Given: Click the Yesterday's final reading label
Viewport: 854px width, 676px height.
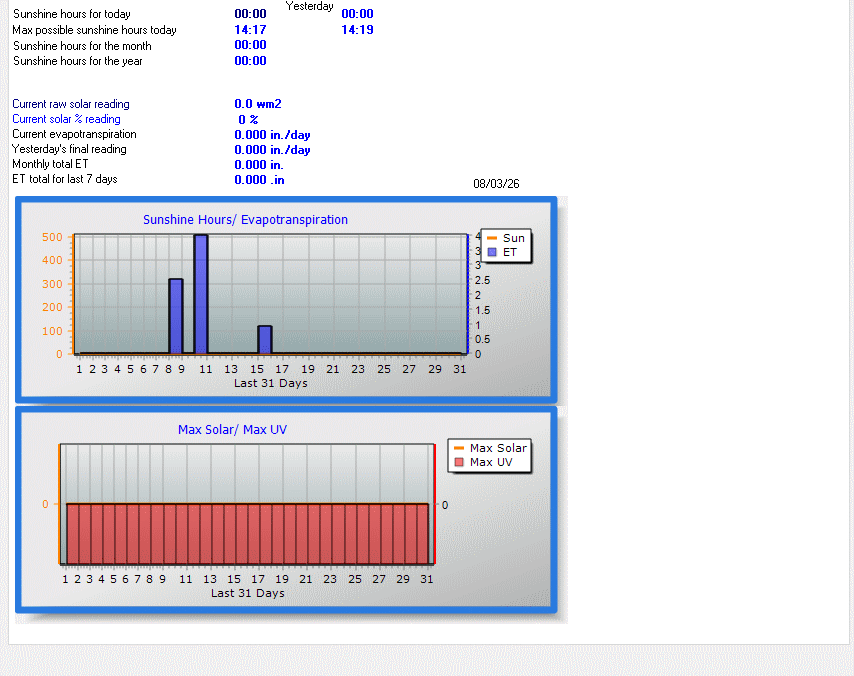Looking at the screenshot, I should click(x=69, y=149).
